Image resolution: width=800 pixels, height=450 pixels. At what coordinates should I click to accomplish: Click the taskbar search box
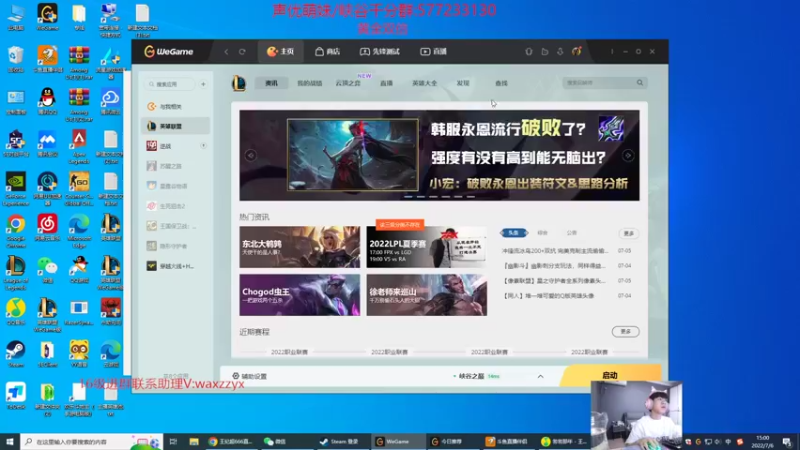[91, 441]
